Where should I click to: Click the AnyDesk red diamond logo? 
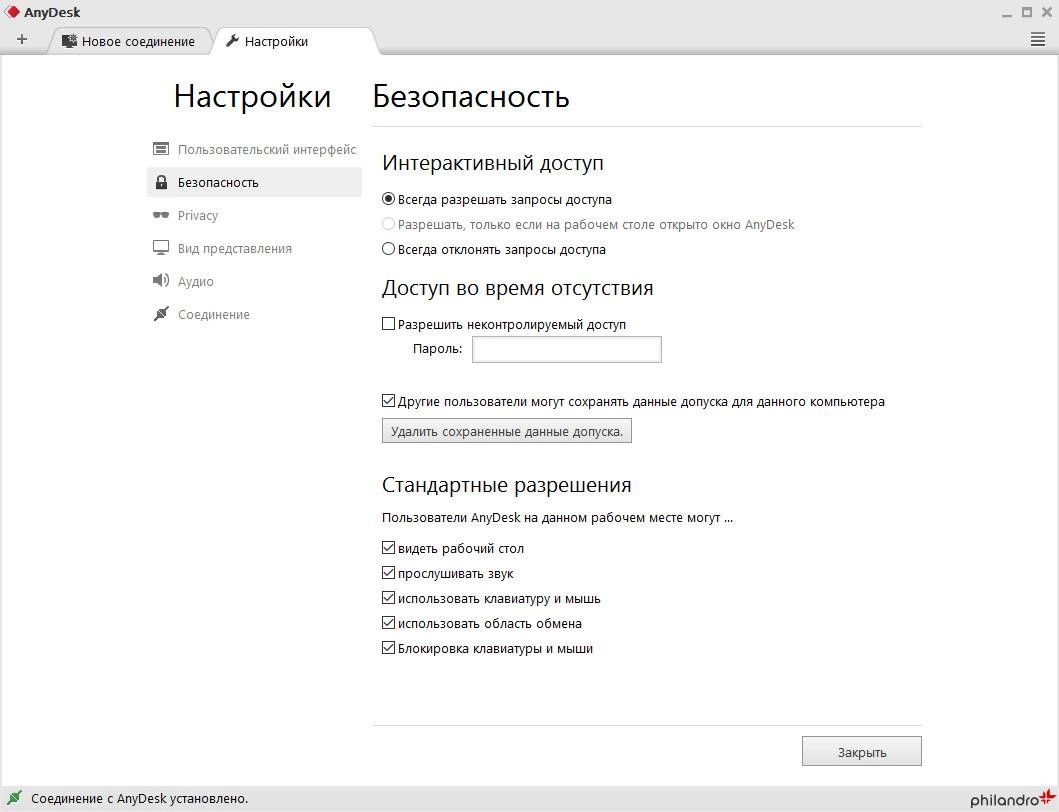tap(12, 12)
